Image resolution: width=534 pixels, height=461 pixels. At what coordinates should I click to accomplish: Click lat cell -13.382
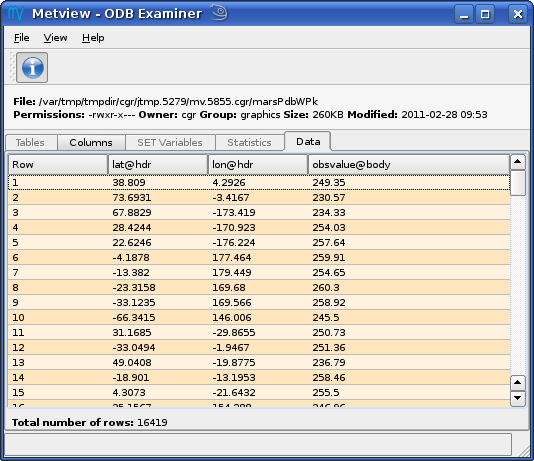click(158, 272)
